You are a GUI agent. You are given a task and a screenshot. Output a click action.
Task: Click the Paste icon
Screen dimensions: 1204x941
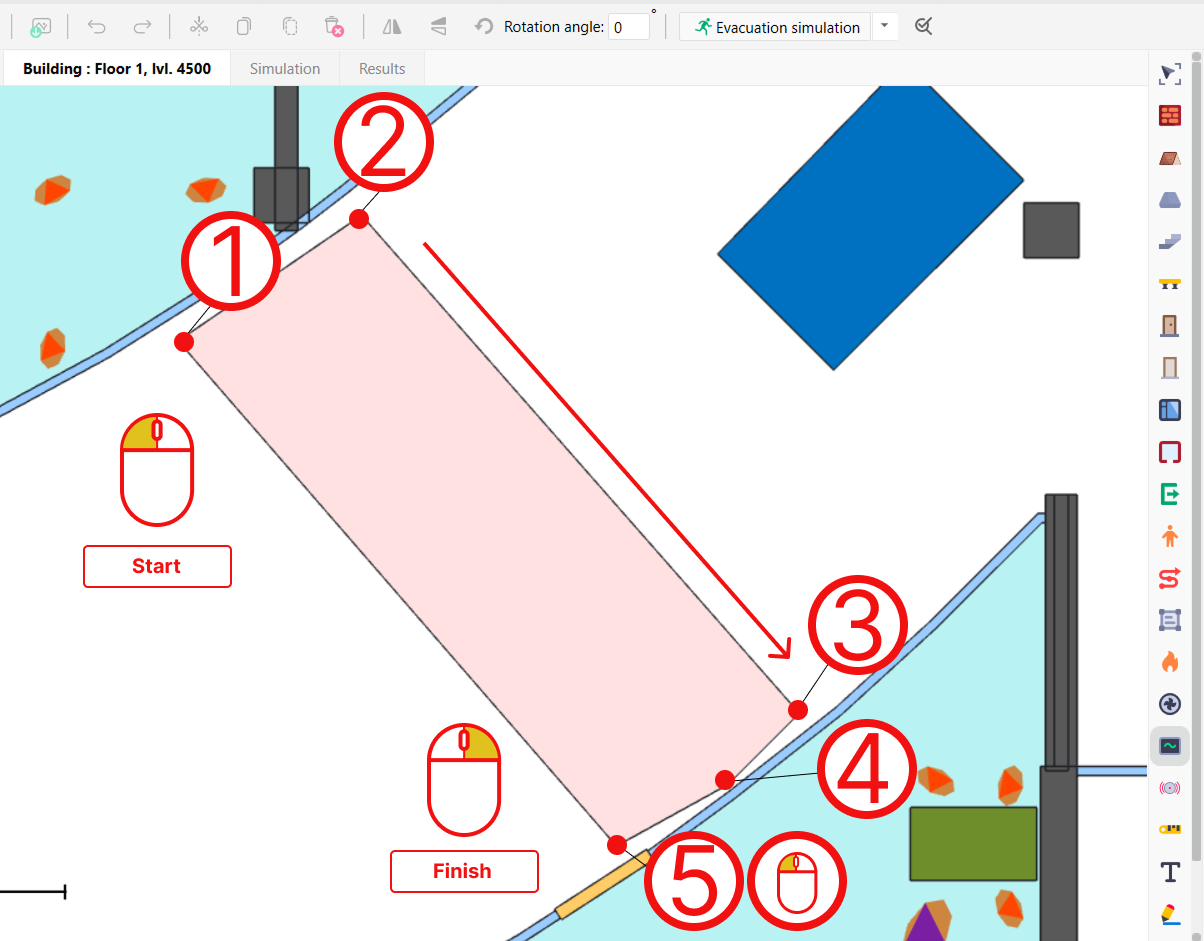pyautogui.click(x=289, y=27)
